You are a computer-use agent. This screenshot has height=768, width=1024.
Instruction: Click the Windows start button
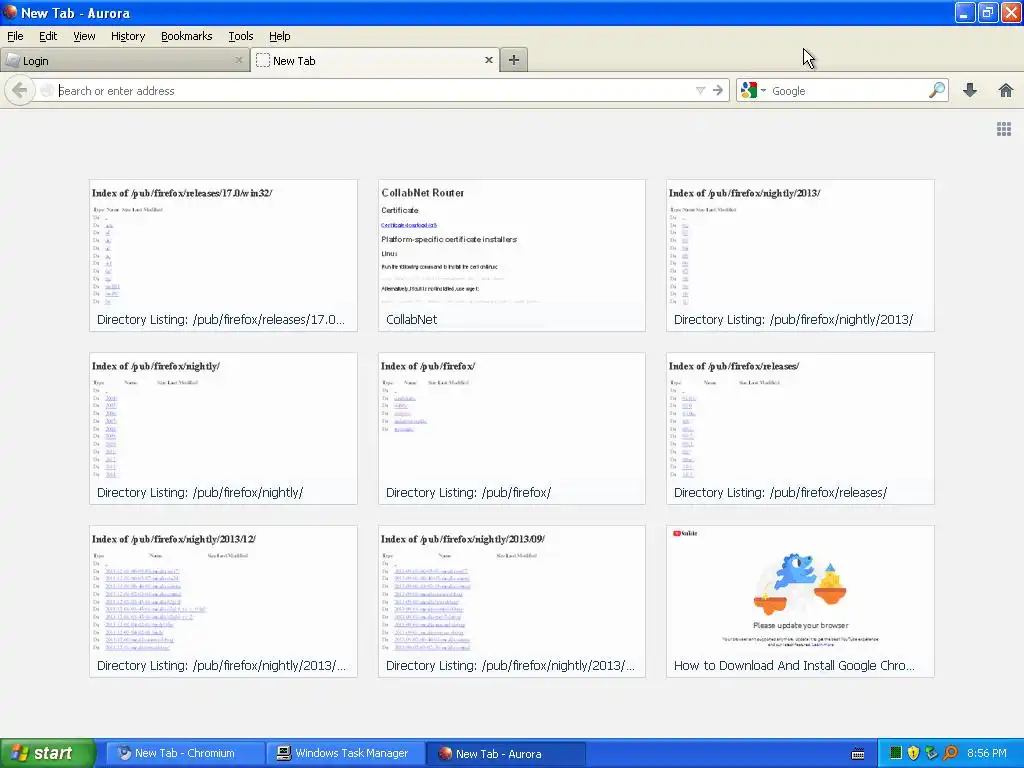click(x=47, y=753)
